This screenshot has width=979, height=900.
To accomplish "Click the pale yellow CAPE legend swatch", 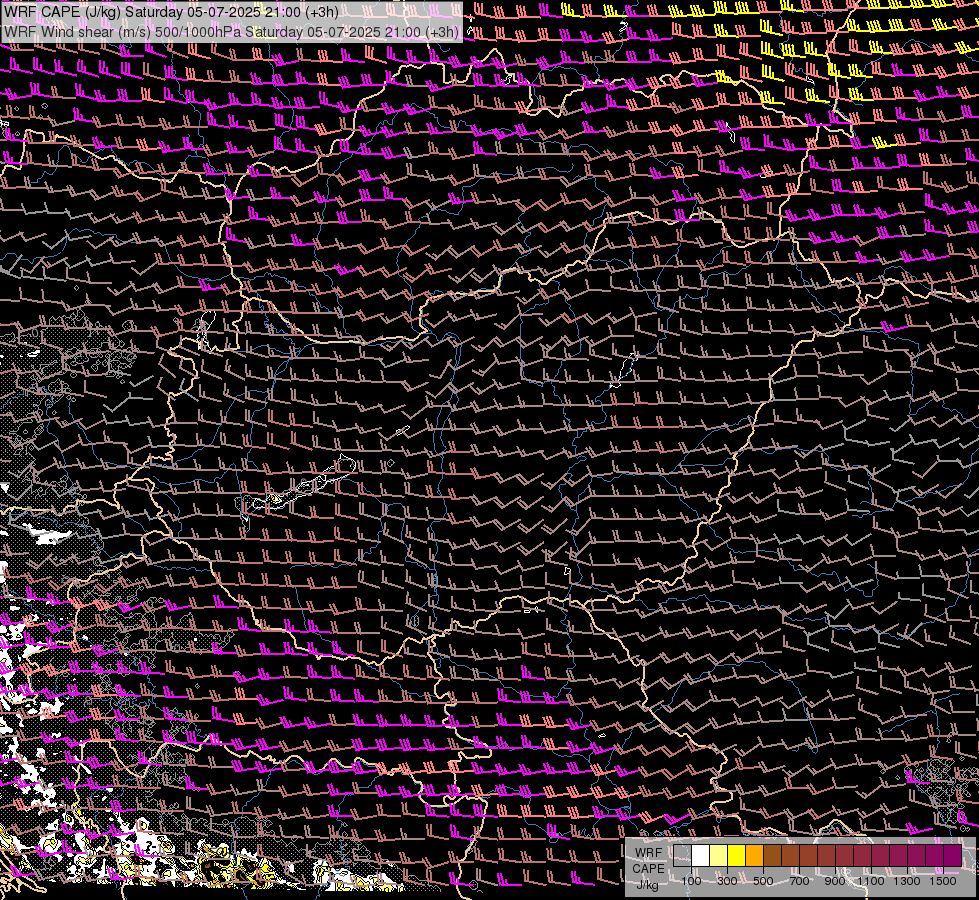I will tap(719, 856).
